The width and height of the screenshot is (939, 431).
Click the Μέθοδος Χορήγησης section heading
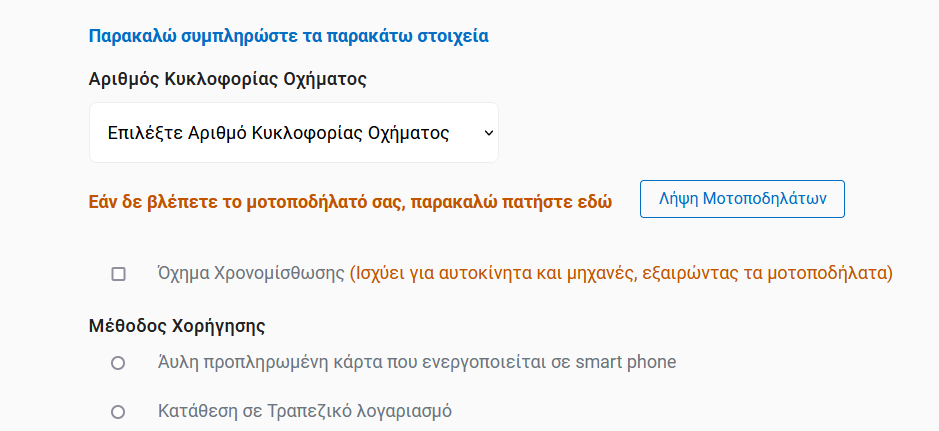click(177, 326)
